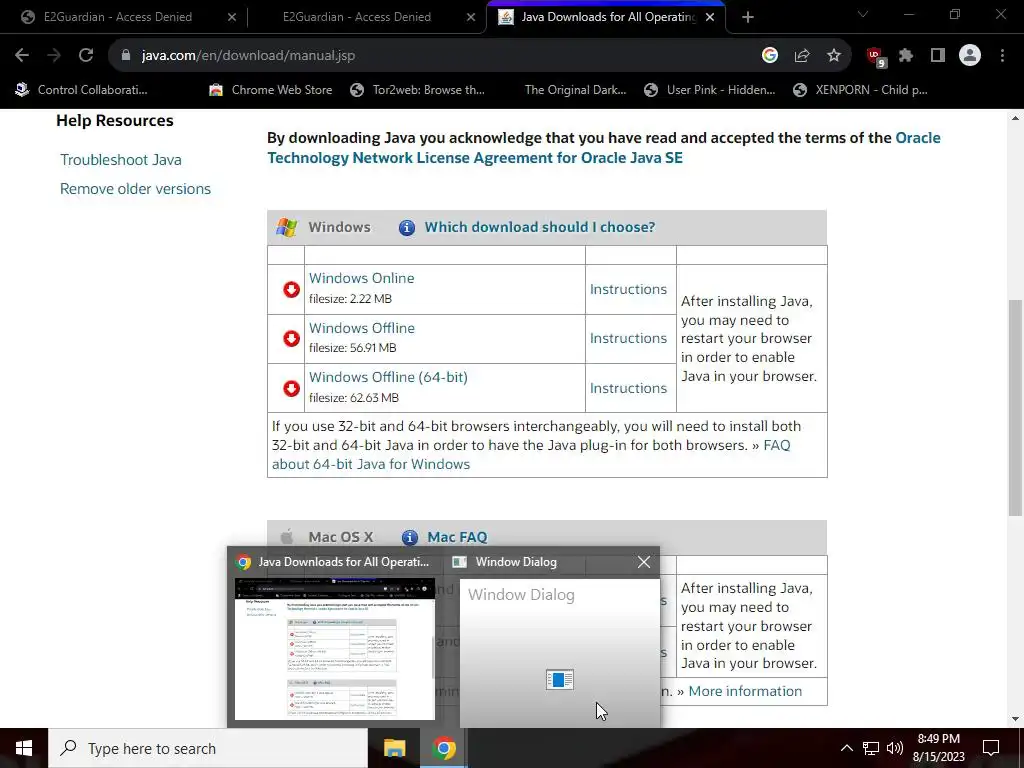This screenshot has width=1024, height=768.
Task: Click the download icon for Windows Offline (64-bit)
Action: coord(291,388)
